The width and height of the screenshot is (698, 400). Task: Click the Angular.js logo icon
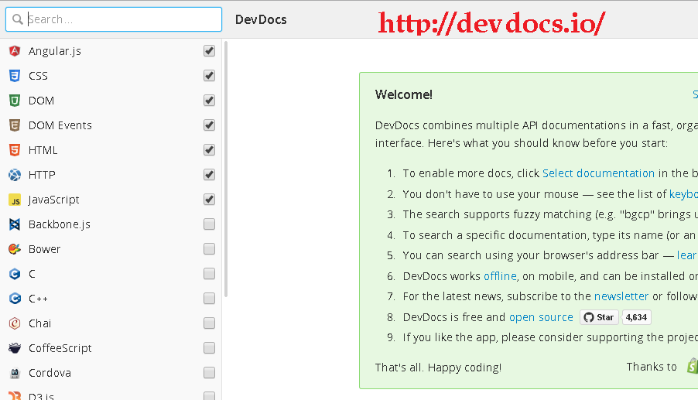point(15,51)
